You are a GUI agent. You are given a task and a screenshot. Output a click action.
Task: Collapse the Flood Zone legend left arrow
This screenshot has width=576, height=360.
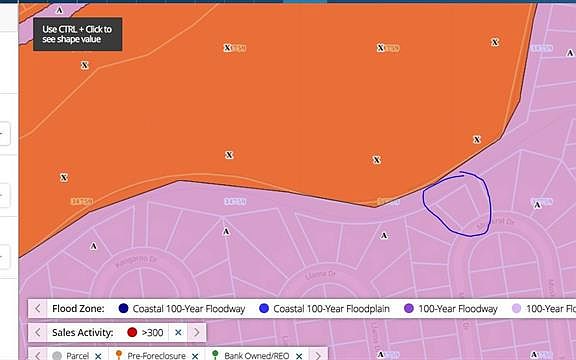[37, 309]
